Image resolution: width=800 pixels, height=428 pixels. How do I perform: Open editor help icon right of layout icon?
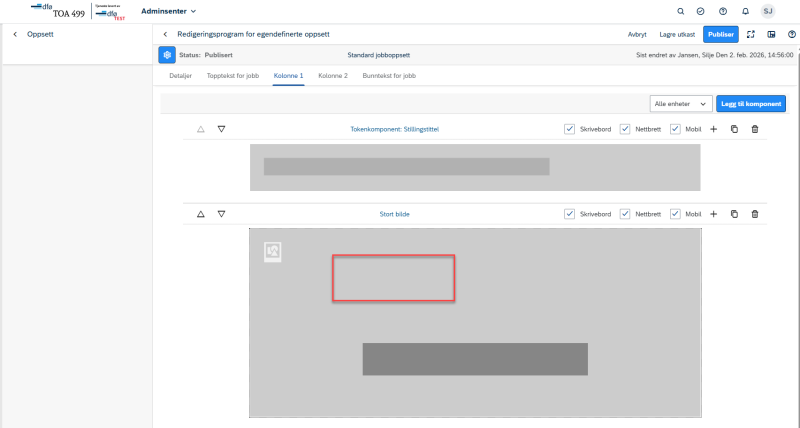(792, 34)
